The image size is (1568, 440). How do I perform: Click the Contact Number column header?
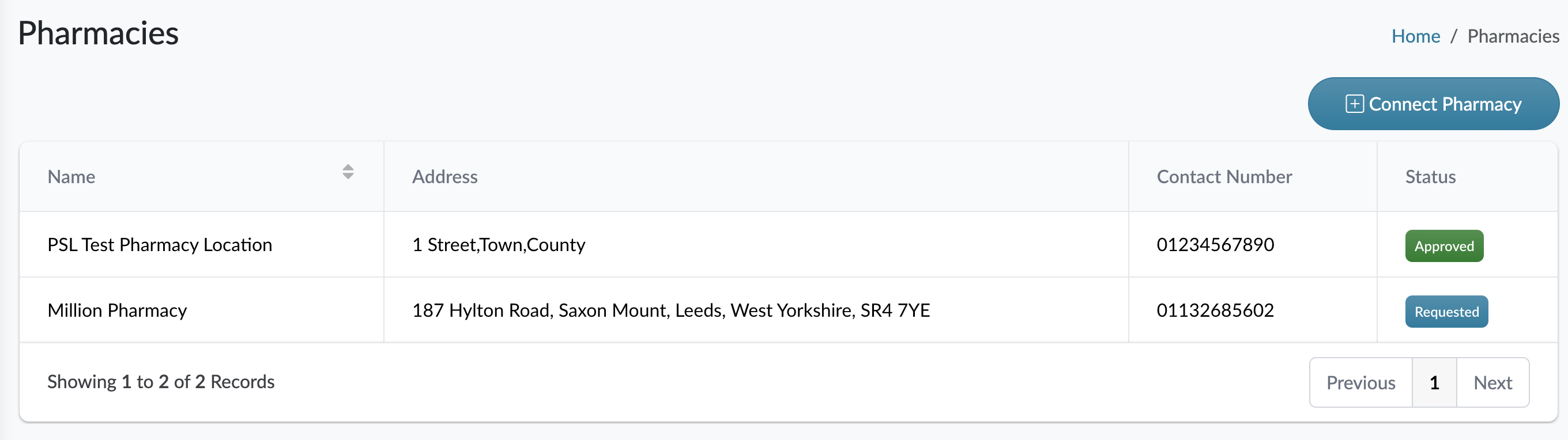pyautogui.click(x=1223, y=177)
